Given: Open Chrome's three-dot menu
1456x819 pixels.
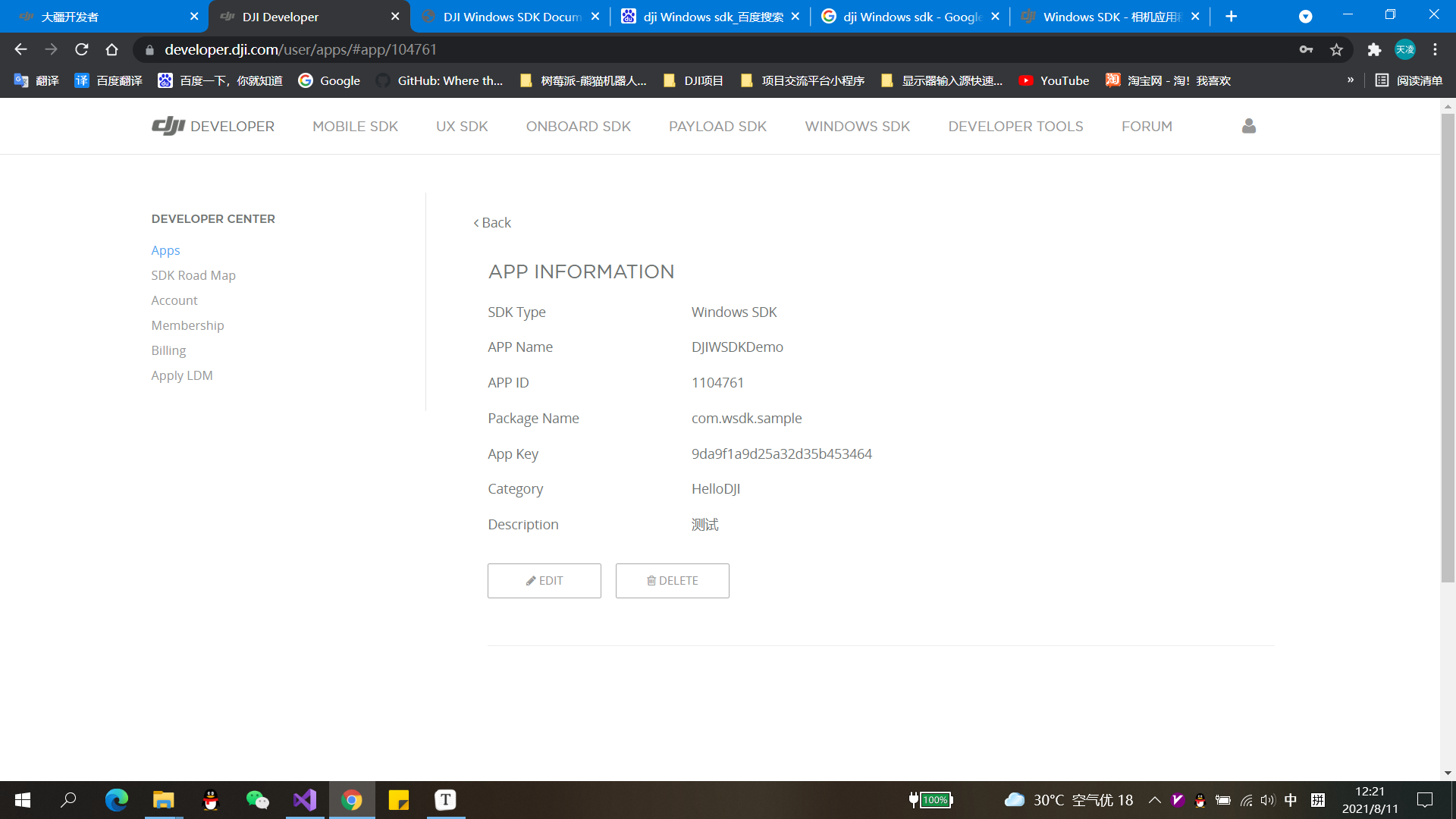Looking at the screenshot, I should tap(1435, 49).
